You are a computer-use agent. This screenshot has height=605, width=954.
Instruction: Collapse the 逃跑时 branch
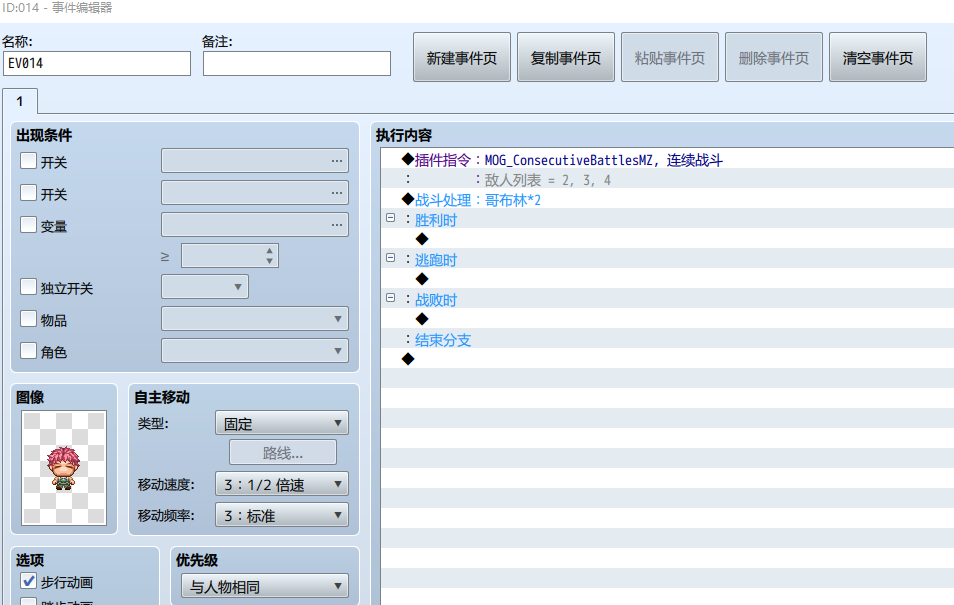[x=391, y=258]
